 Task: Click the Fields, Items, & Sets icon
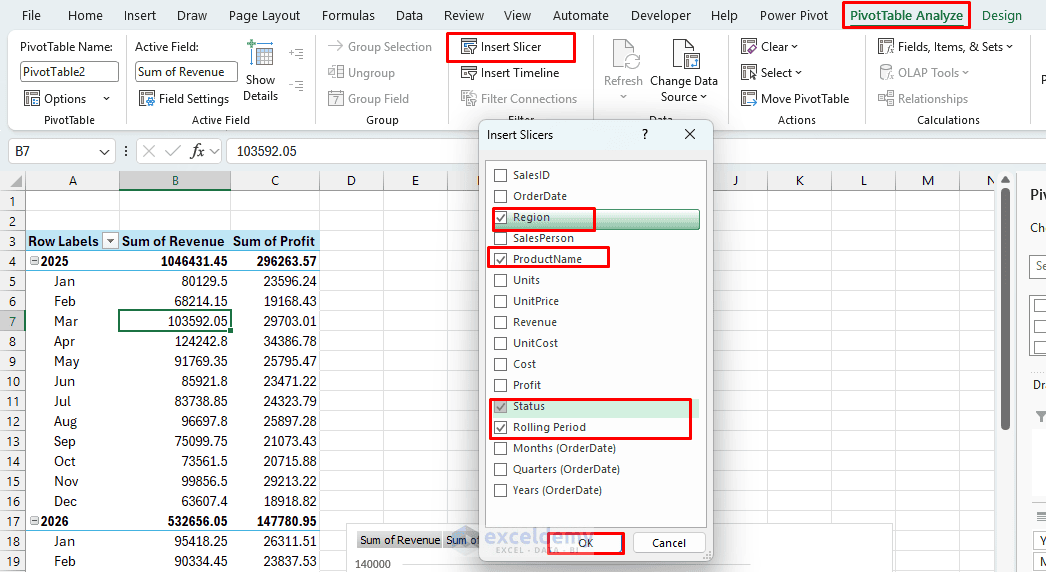click(886, 47)
